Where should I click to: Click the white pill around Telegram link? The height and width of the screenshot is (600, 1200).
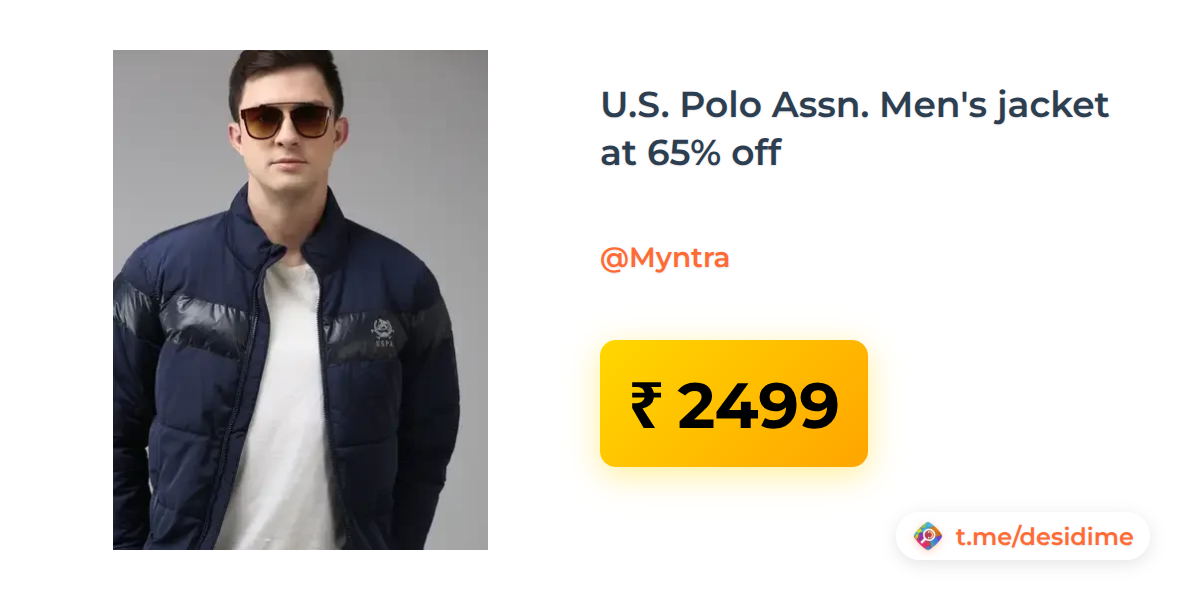click(1023, 537)
